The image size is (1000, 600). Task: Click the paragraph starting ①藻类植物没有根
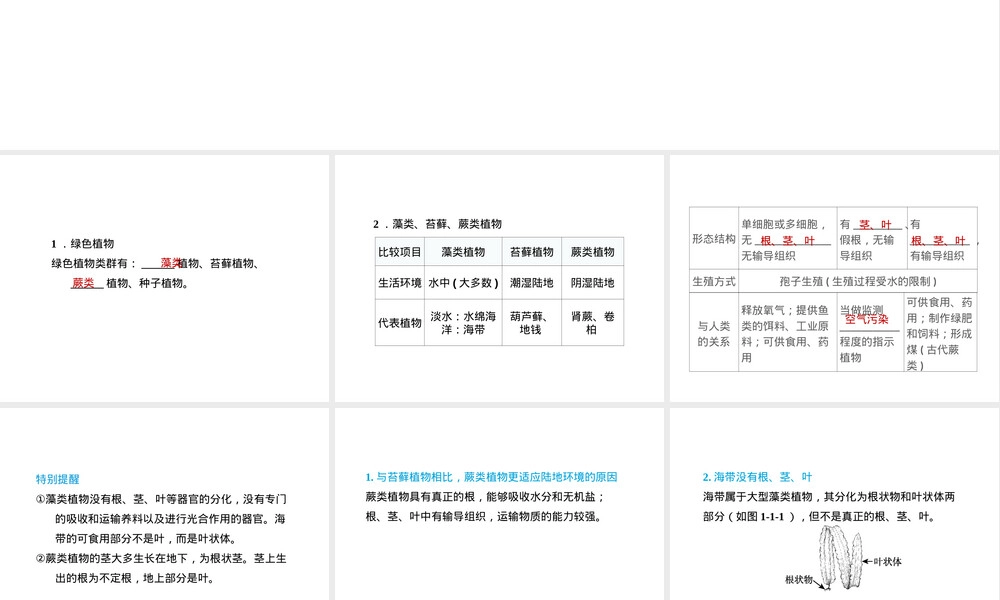[161, 518]
